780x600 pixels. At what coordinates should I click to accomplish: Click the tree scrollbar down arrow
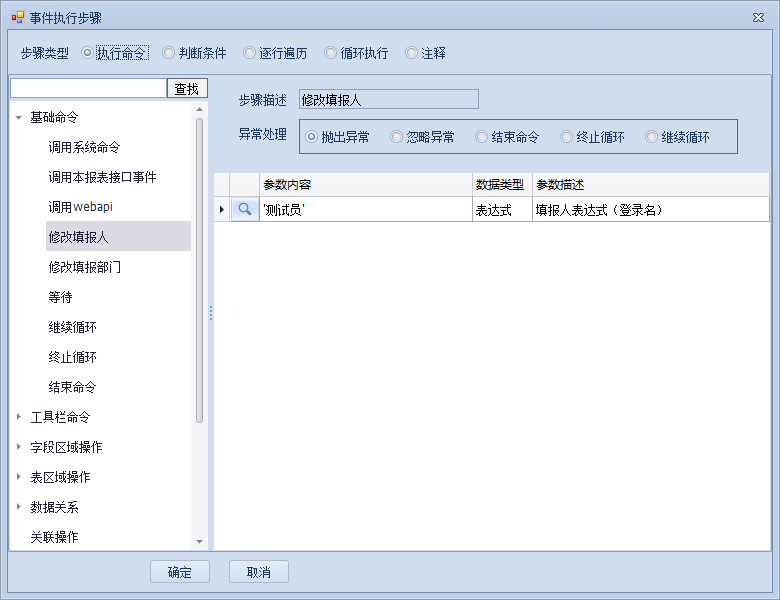(200, 541)
